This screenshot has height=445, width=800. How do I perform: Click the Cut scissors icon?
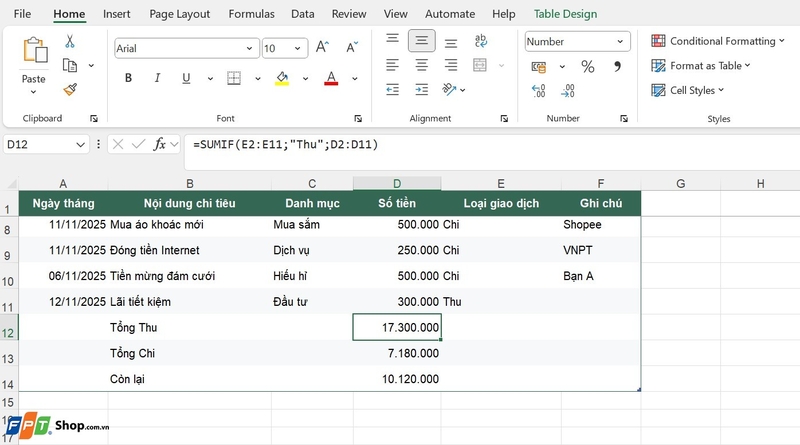click(x=70, y=41)
